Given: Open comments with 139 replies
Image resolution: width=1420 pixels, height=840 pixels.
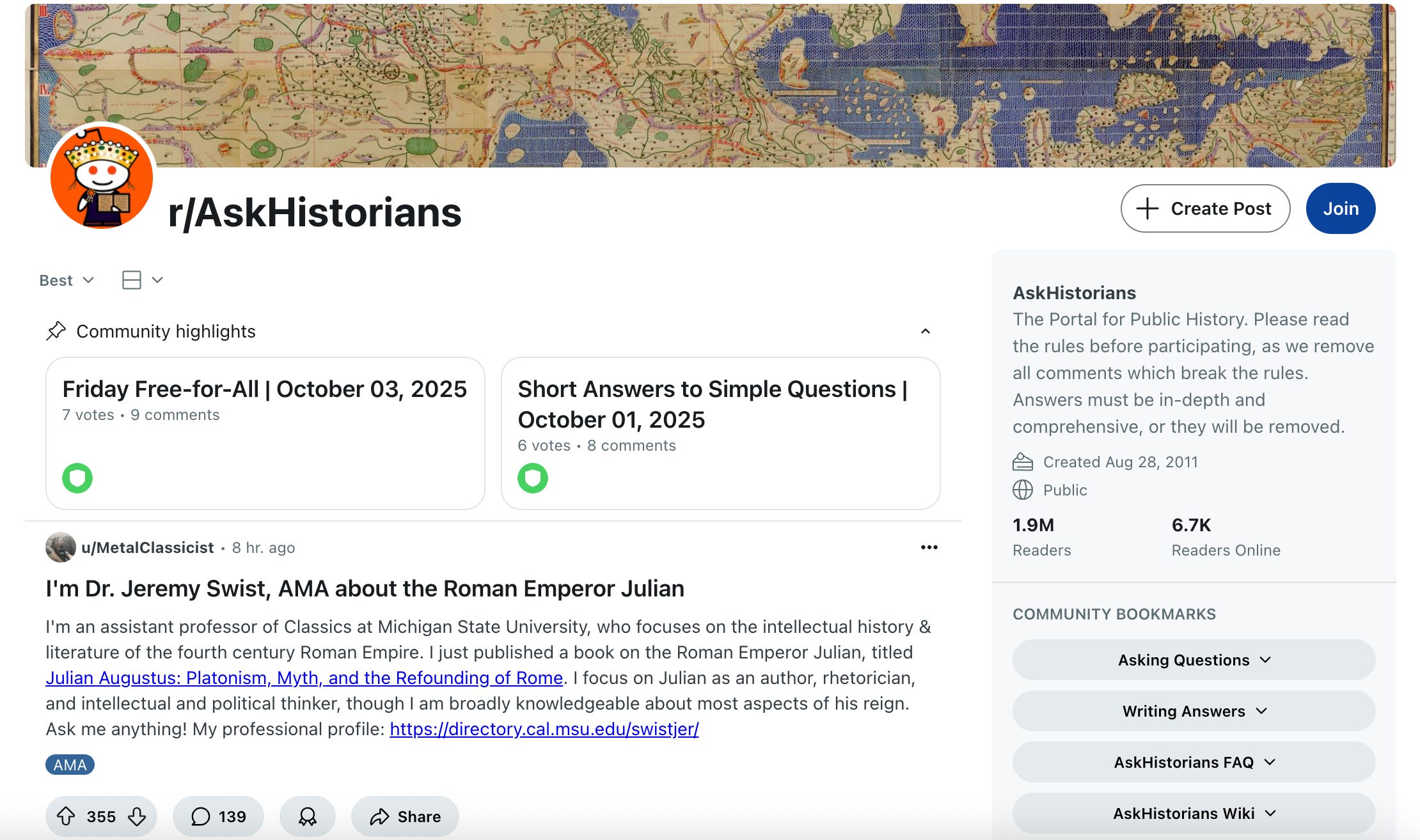Looking at the screenshot, I should (218, 816).
